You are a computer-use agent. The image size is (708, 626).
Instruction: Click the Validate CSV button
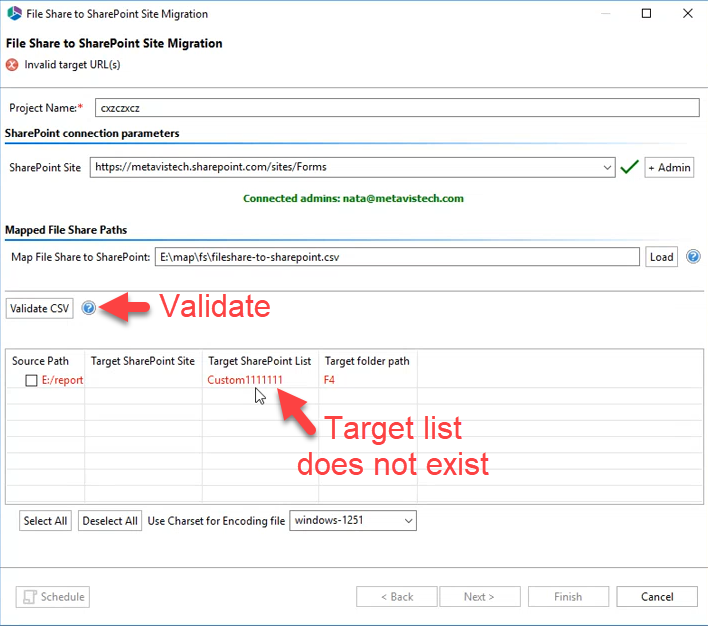(x=40, y=308)
